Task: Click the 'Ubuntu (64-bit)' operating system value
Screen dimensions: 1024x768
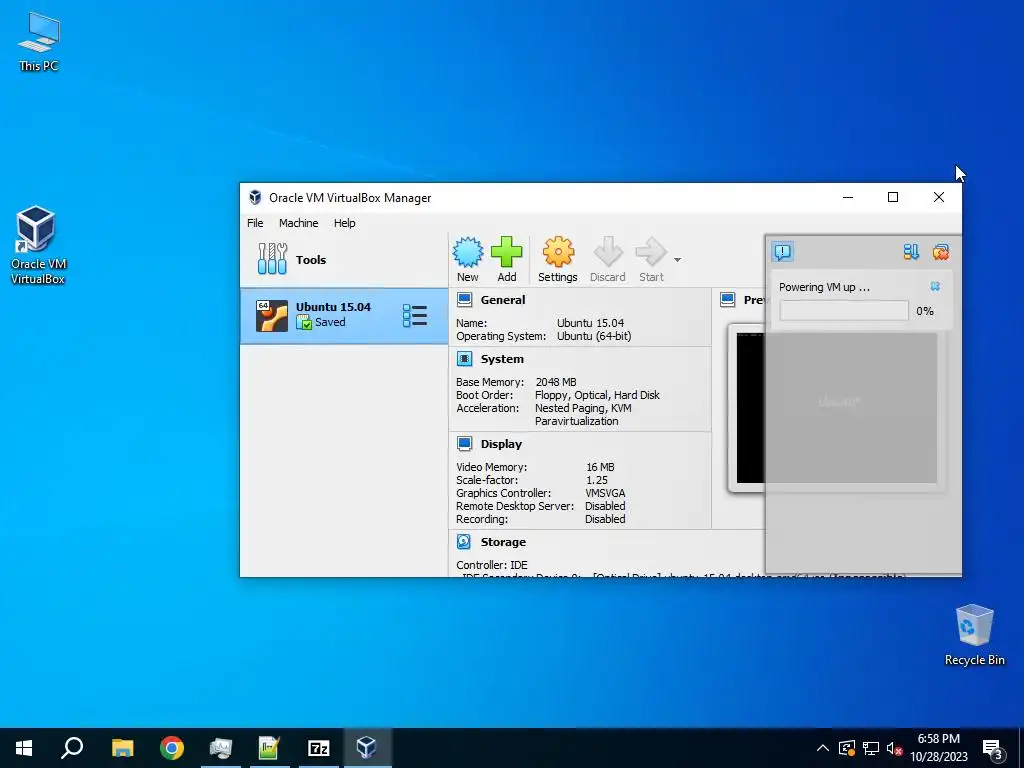Action: (594, 336)
